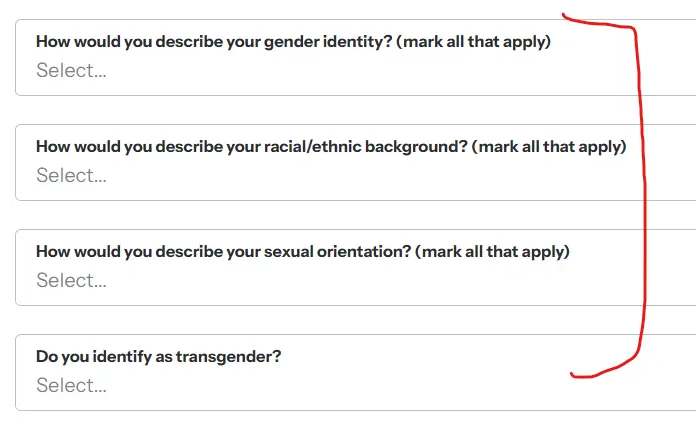This screenshot has height=434, width=696.
Task: Click the words 'sexual orientation?' in third question
Action: tap(337, 252)
